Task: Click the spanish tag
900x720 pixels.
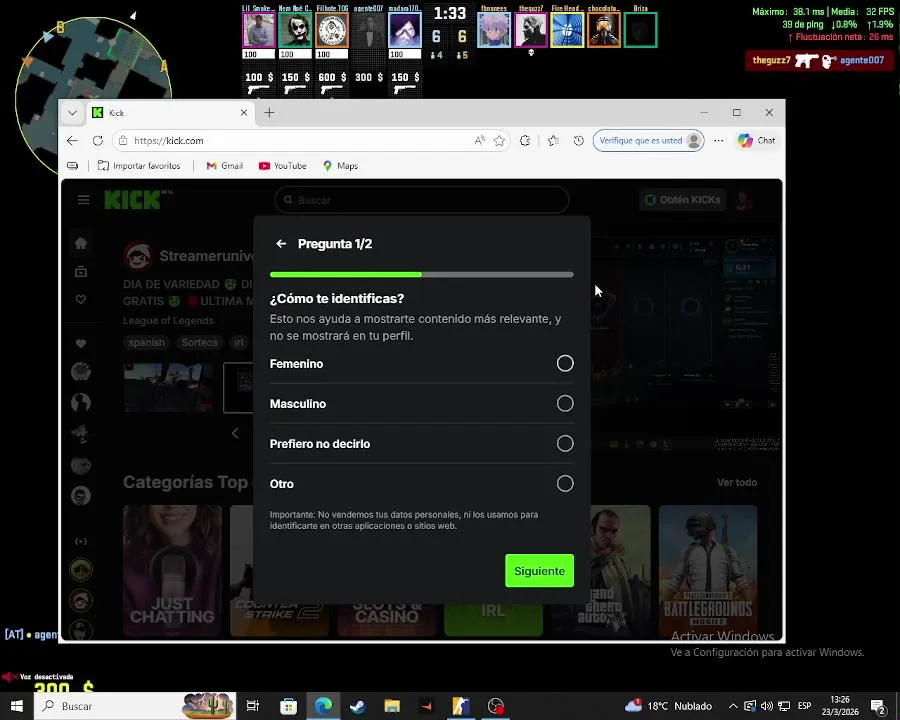Action: pyautogui.click(x=146, y=342)
